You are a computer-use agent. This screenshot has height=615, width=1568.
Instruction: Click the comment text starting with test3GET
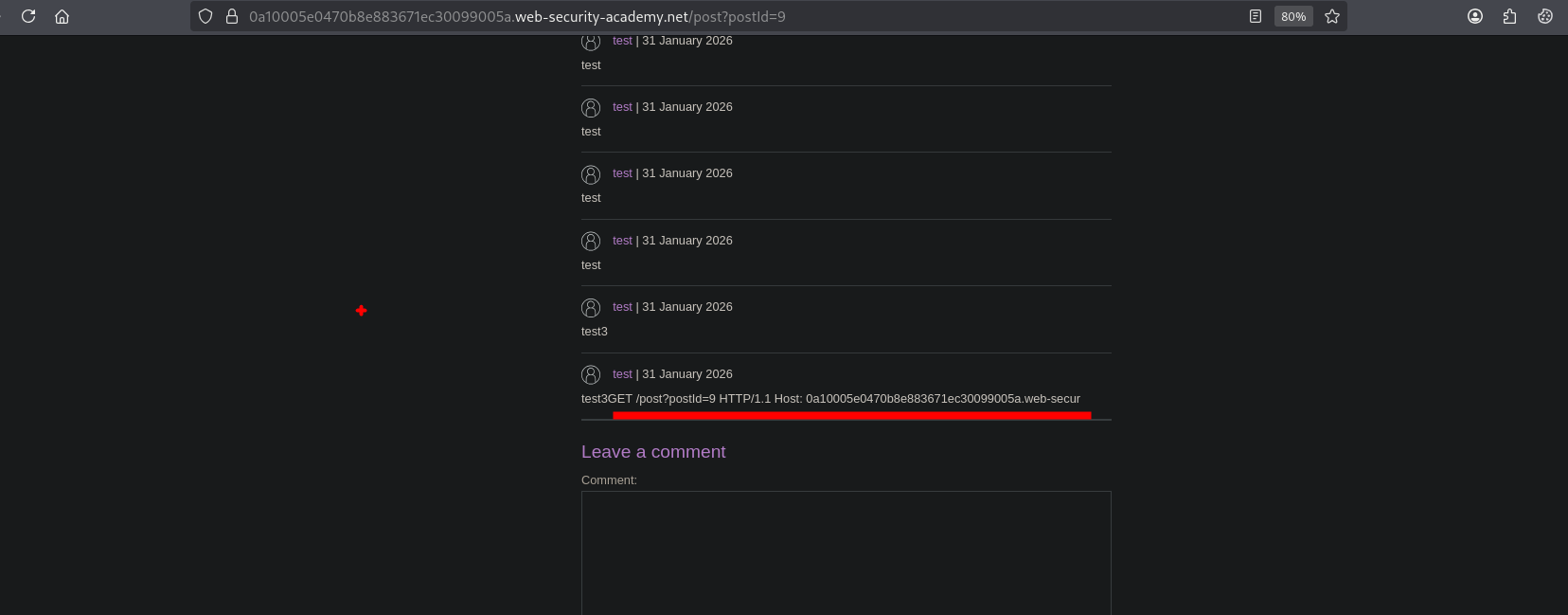point(829,399)
